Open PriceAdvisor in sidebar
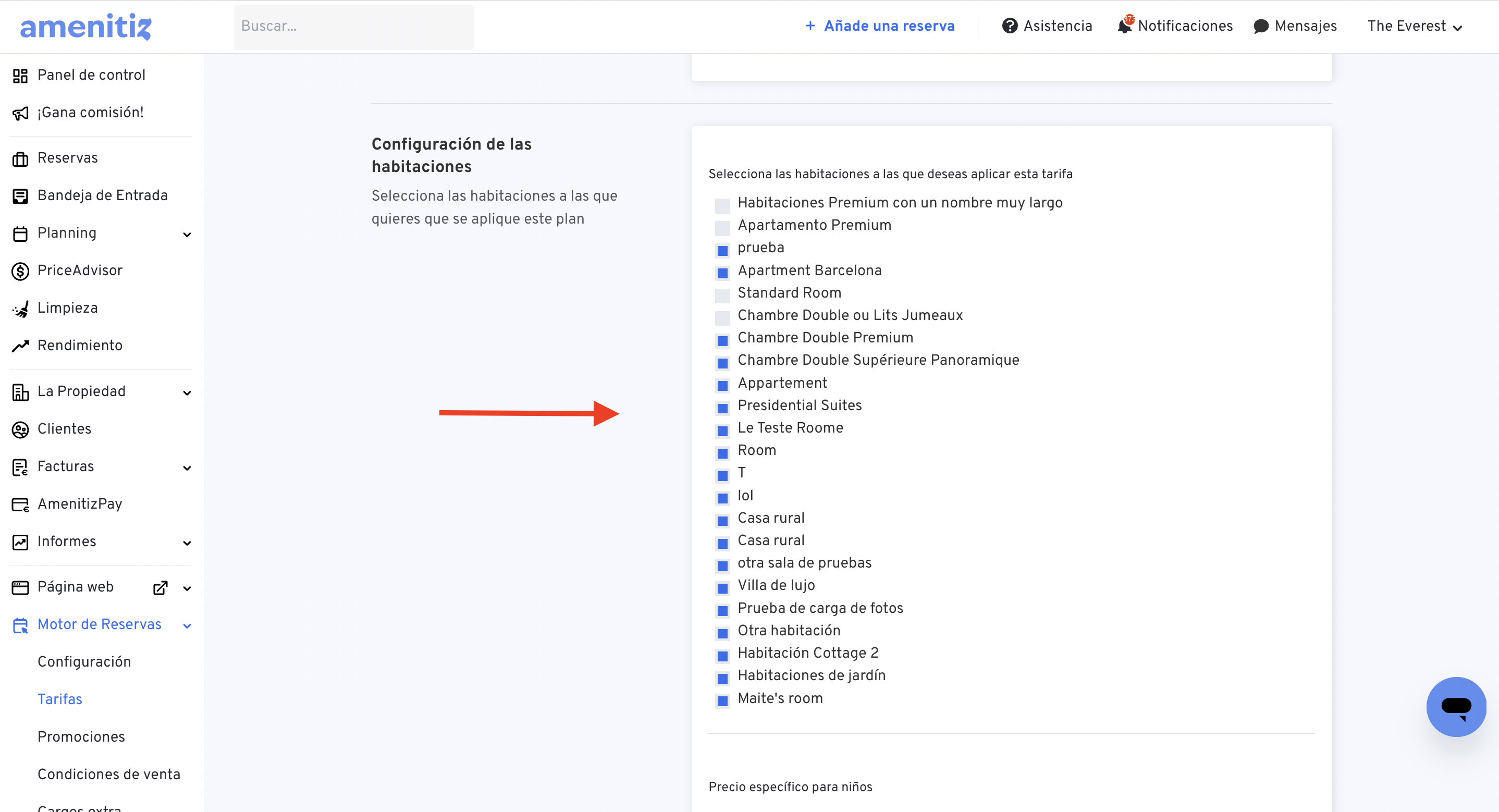Screen dimensions: 1499x812 (80, 270)
